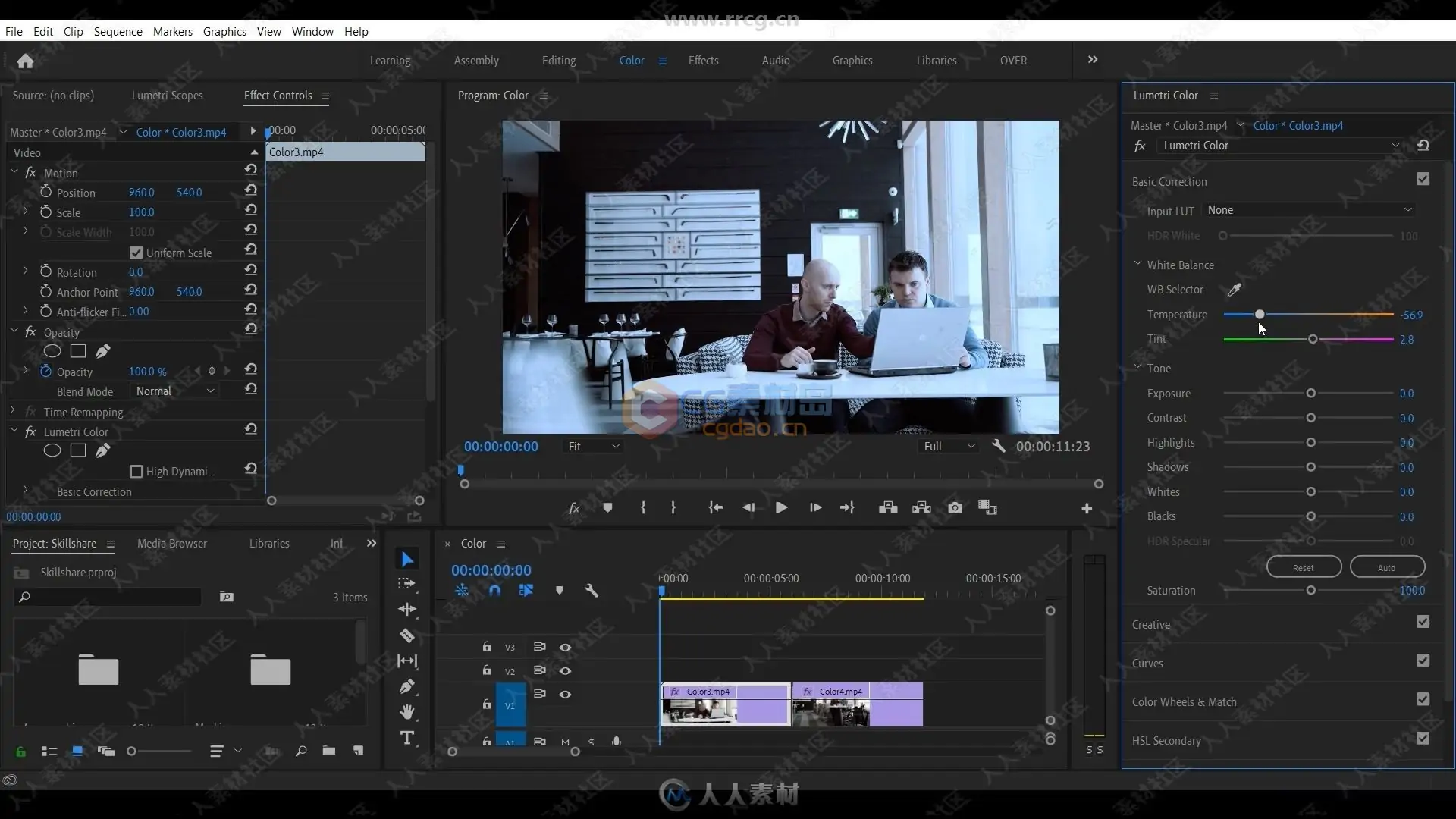Click Exposure slider handle

point(1310,394)
